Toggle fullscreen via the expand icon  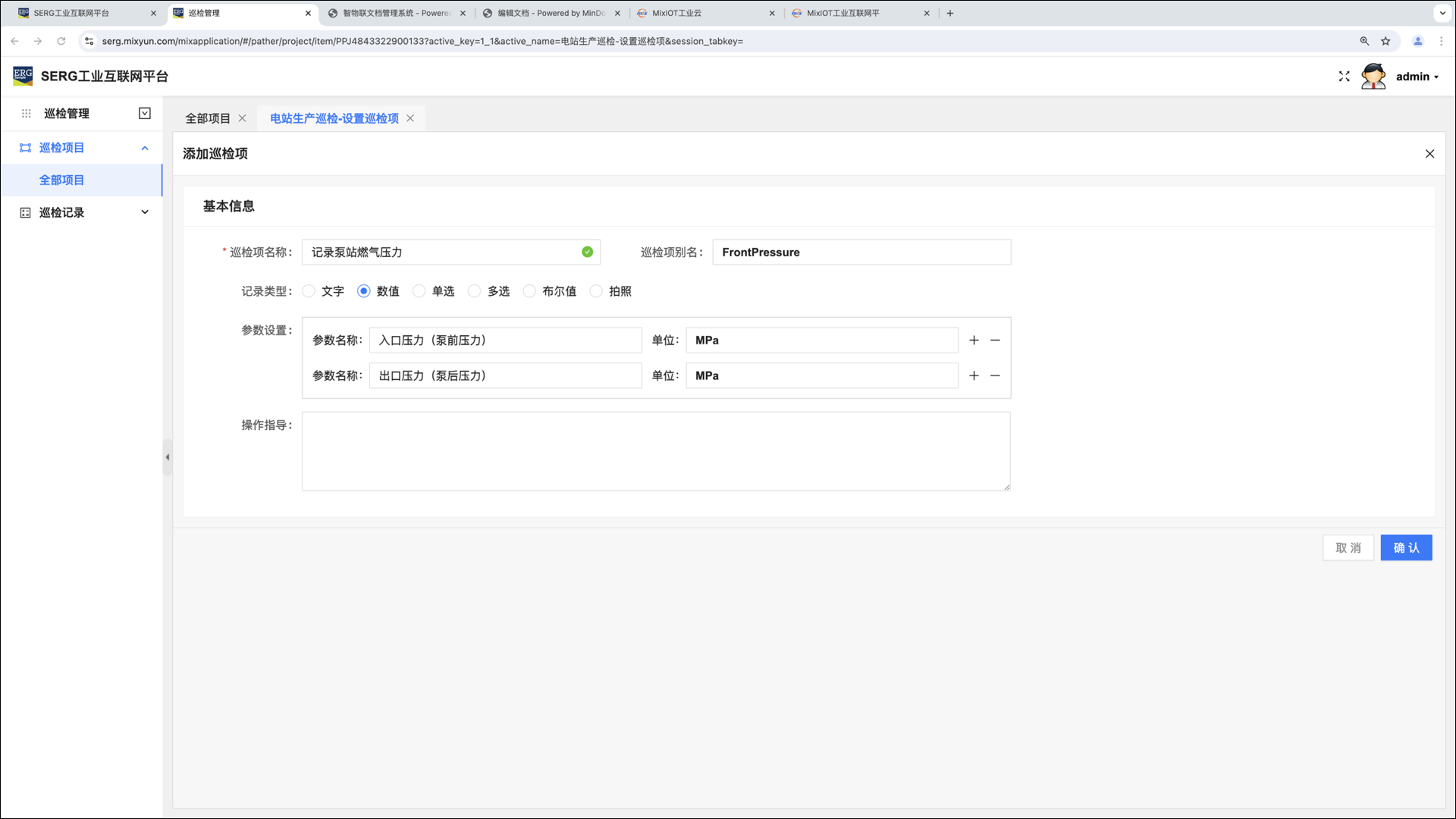point(1344,77)
